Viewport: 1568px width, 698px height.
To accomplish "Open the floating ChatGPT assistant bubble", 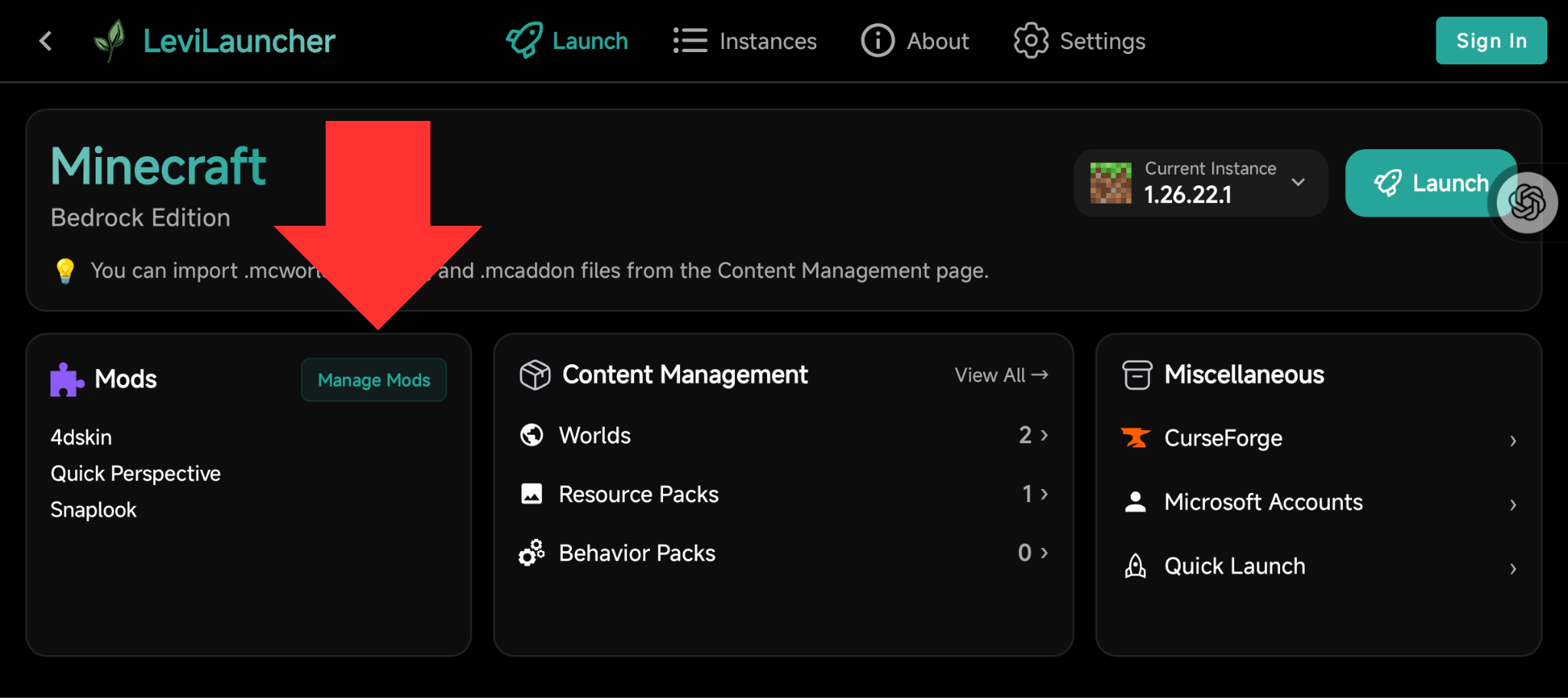I will click(1527, 203).
